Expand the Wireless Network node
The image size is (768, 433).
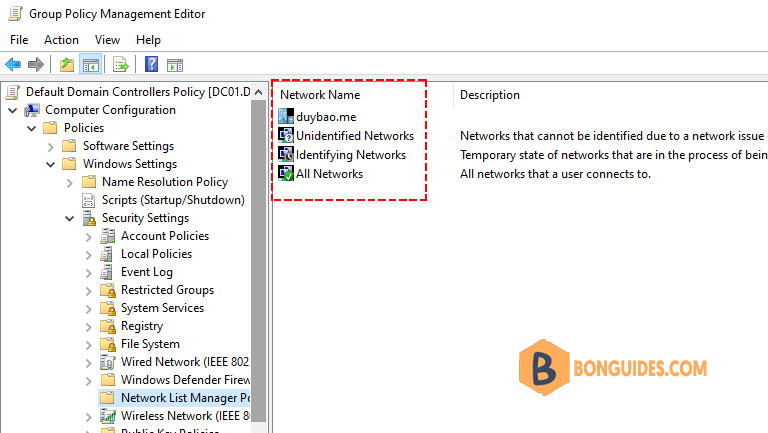coord(89,417)
